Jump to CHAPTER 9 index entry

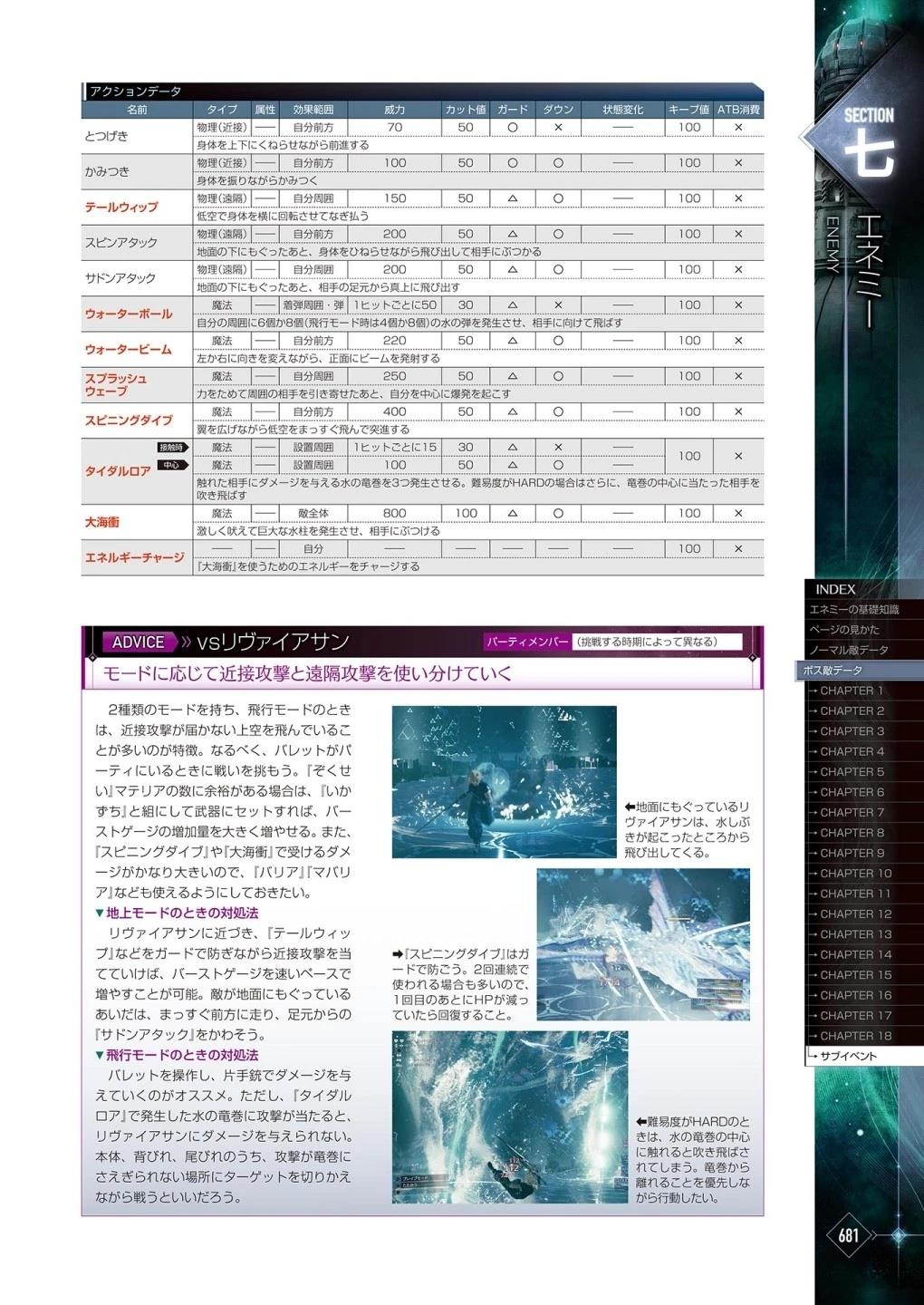point(852,853)
